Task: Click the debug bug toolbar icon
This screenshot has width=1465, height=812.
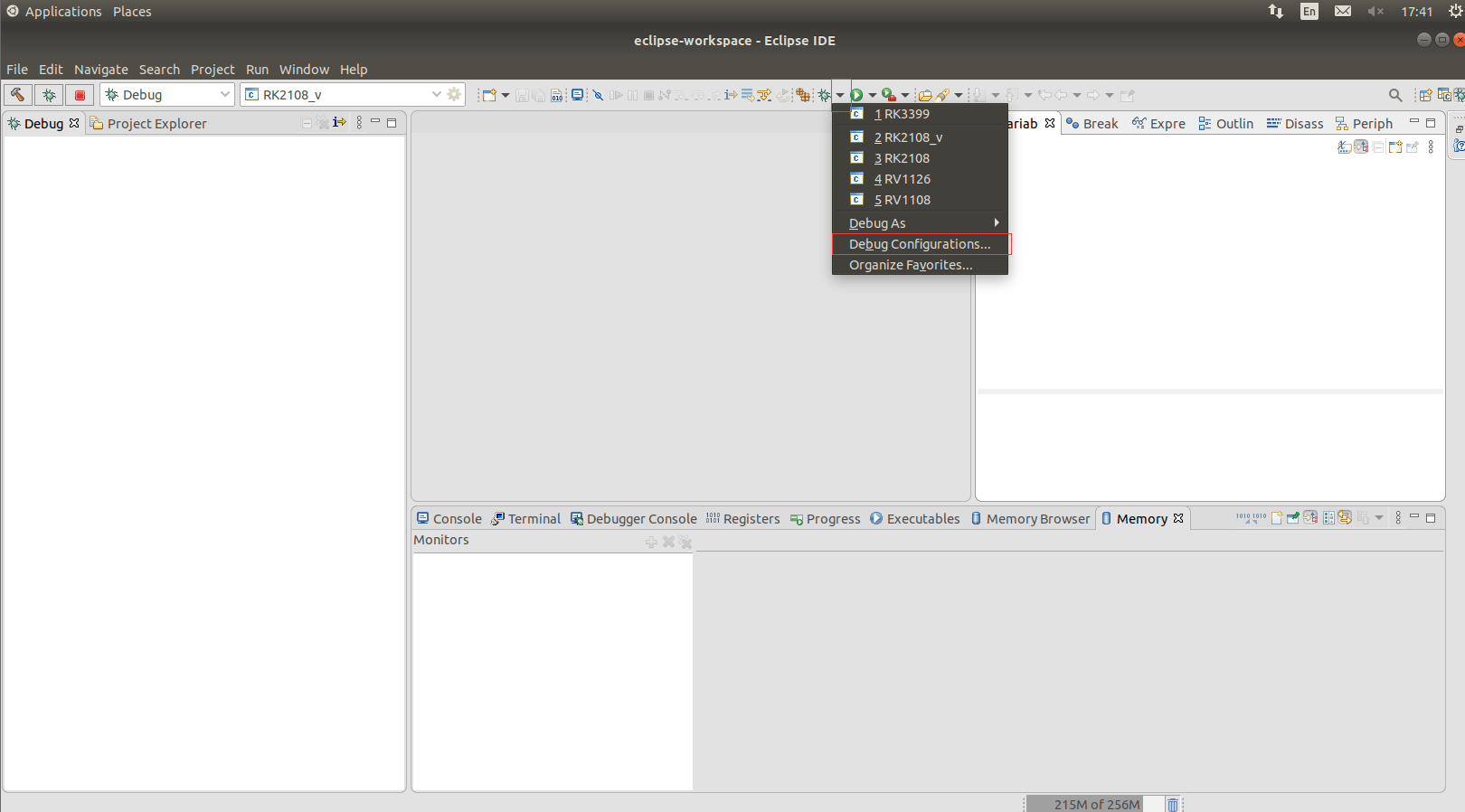Action: point(824,95)
